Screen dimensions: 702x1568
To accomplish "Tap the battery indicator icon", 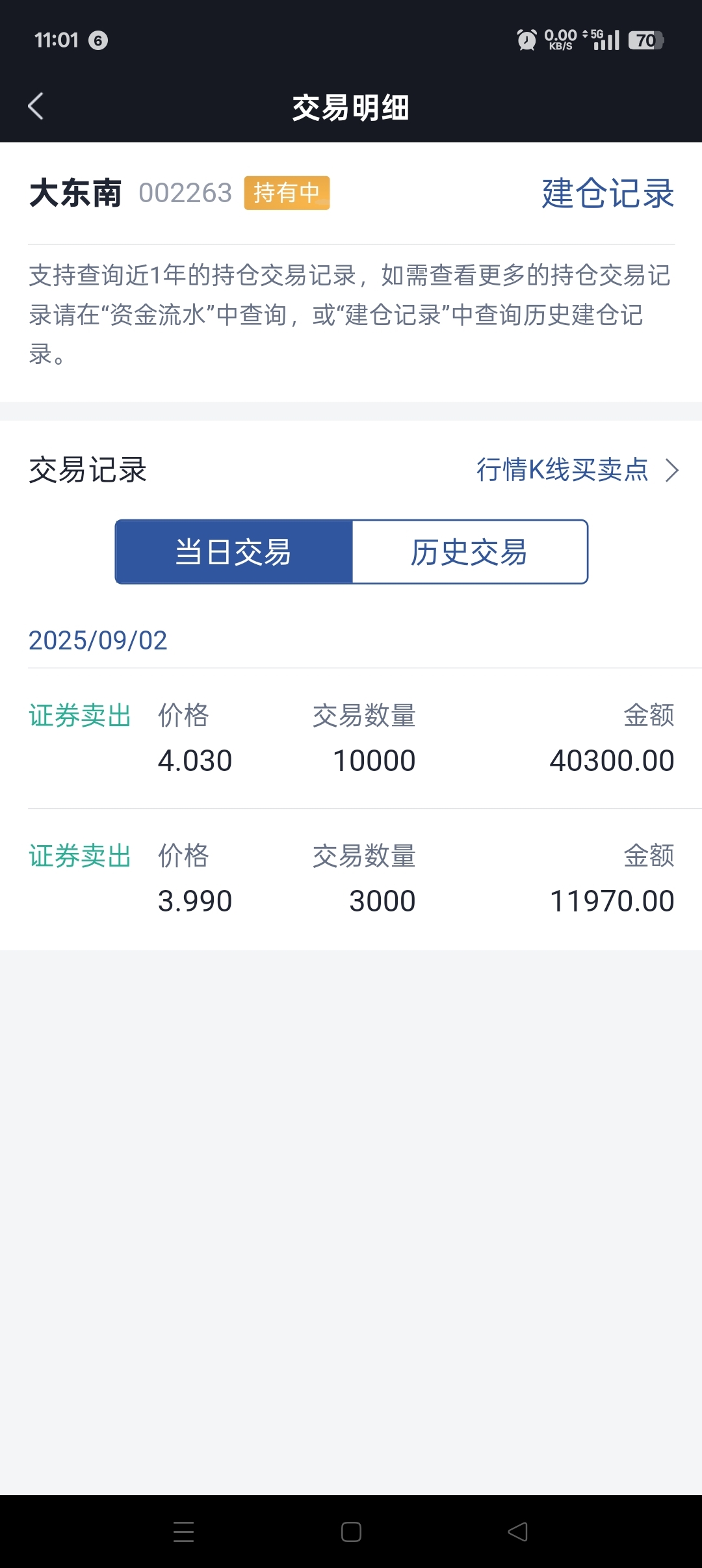I will 645,40.
